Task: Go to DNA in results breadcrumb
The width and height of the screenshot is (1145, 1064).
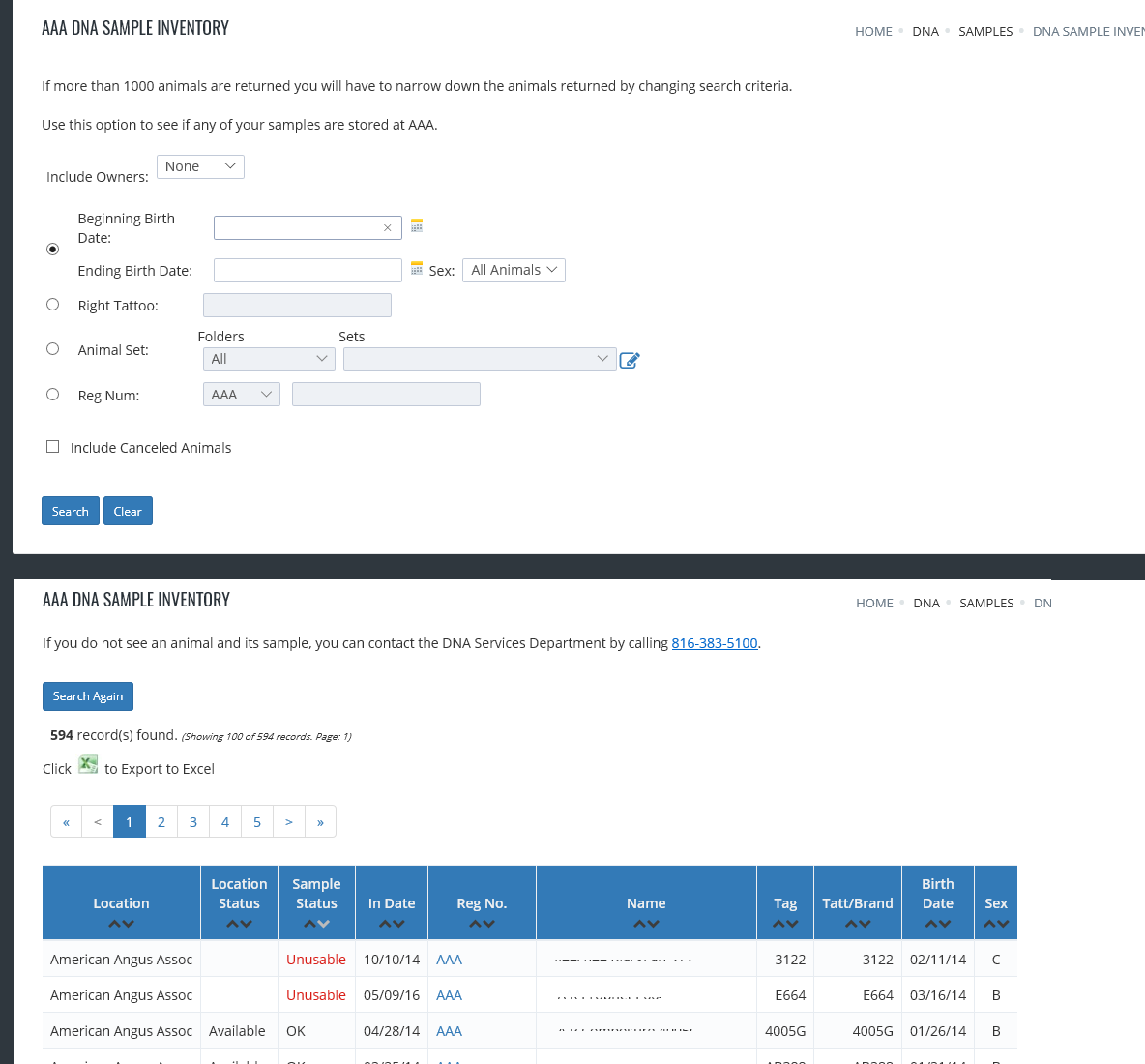Action: [925, 604]
